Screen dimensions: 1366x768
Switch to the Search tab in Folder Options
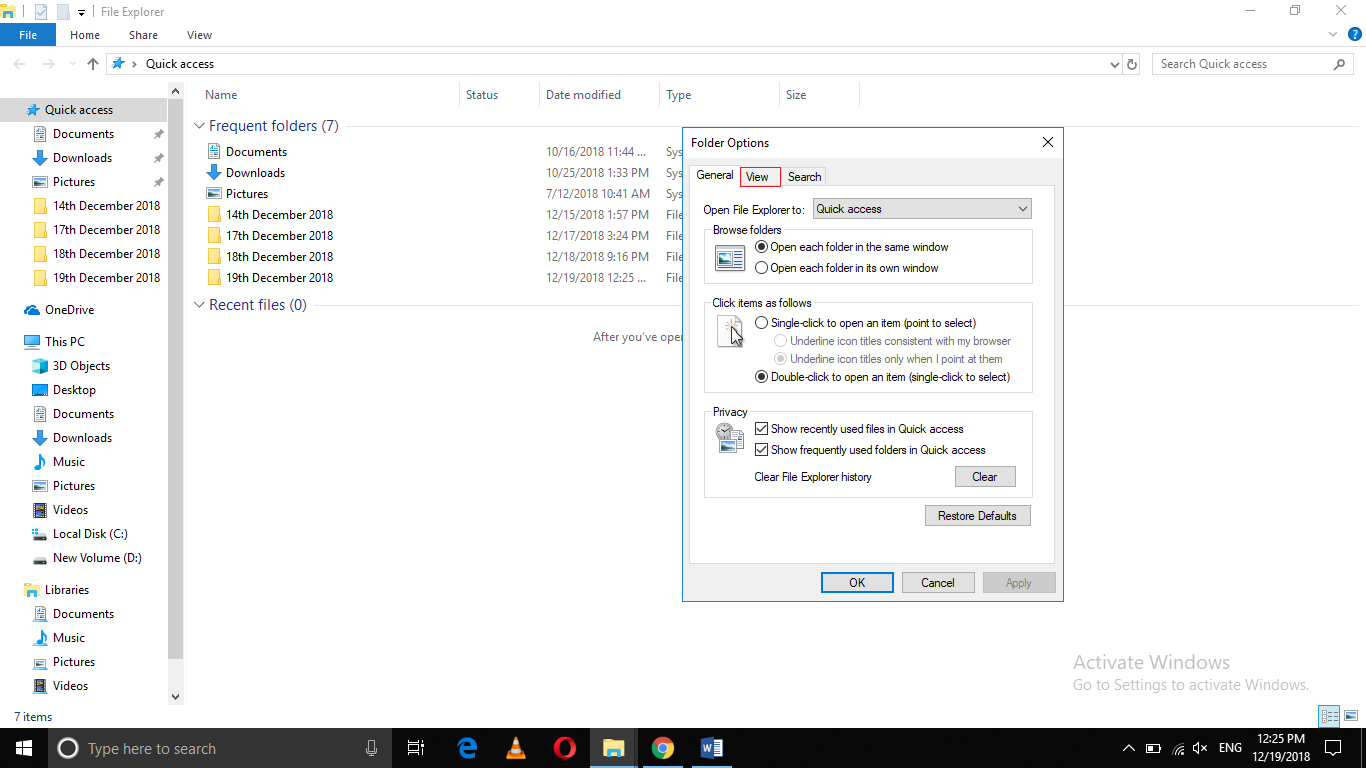pyautogui.click(x=804, y=176)
